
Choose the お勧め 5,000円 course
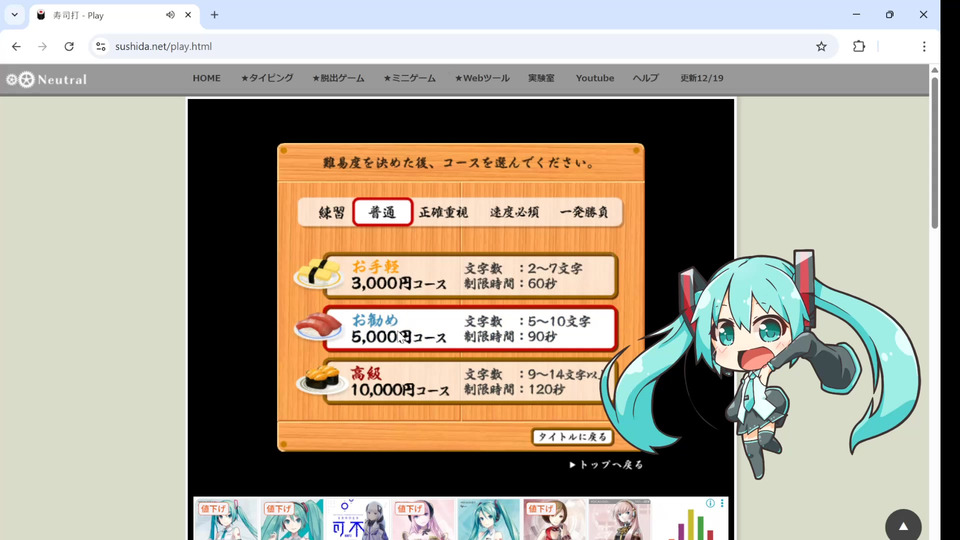[470, 329]
